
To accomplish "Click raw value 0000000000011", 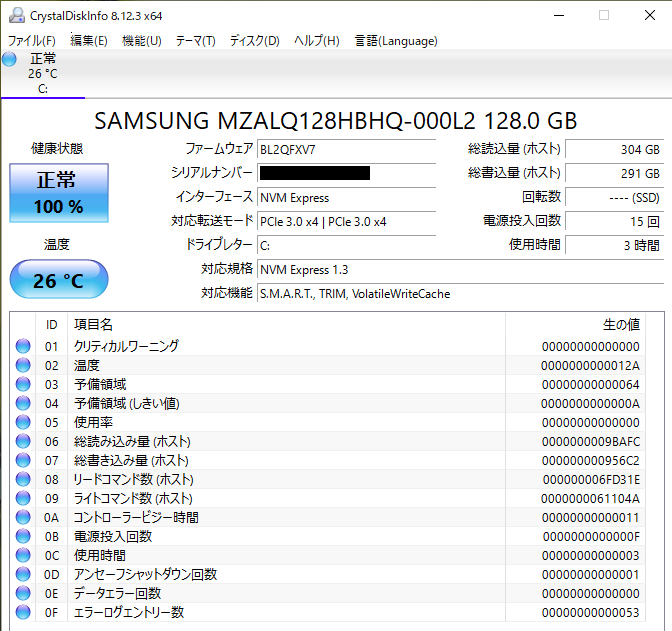I will [x=591, y=517].
